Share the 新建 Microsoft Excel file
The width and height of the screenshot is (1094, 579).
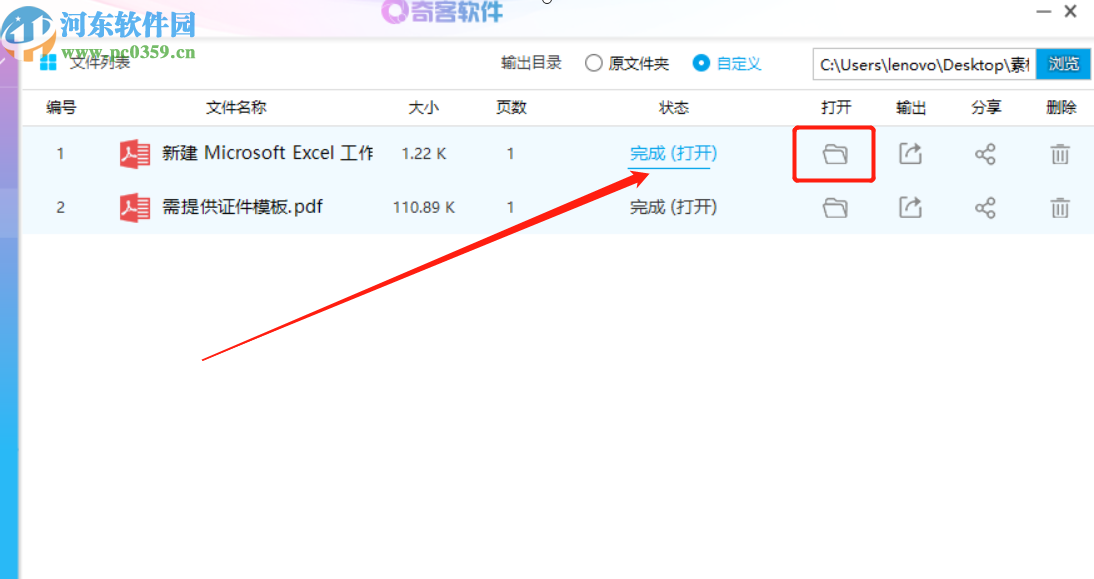pos(985,154)
